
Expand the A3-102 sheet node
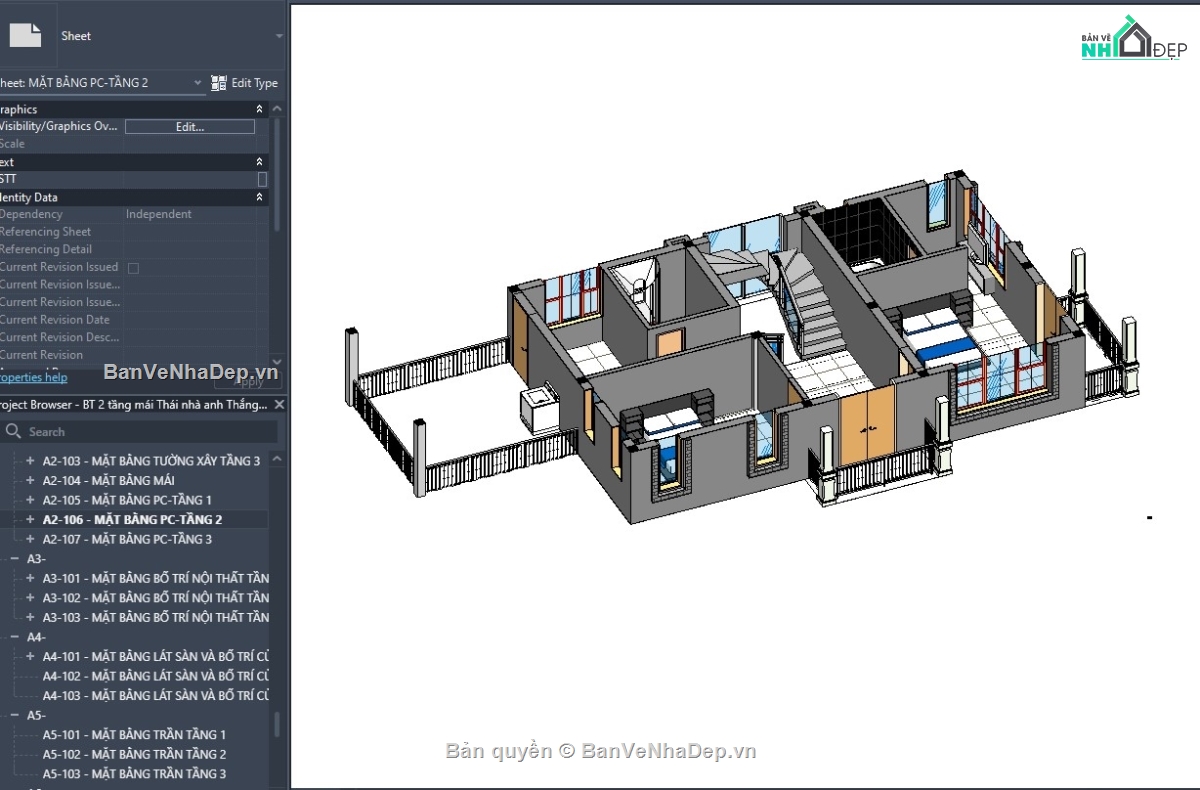click(30, 598)
